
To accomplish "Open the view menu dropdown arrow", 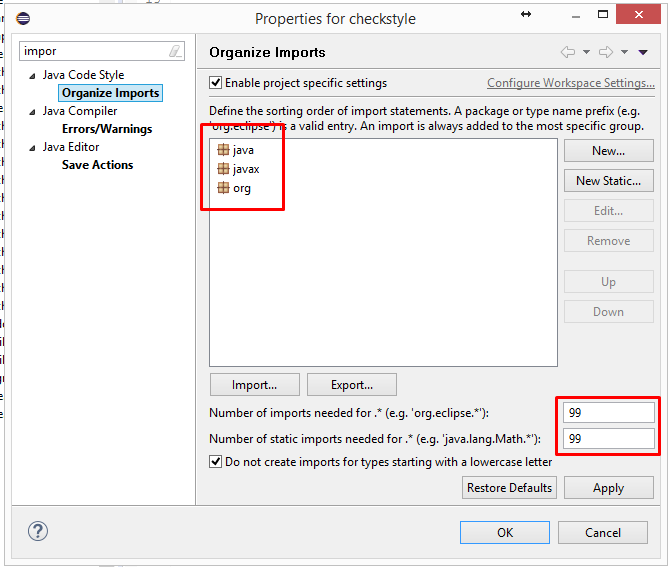I will (x=643, y=52).
